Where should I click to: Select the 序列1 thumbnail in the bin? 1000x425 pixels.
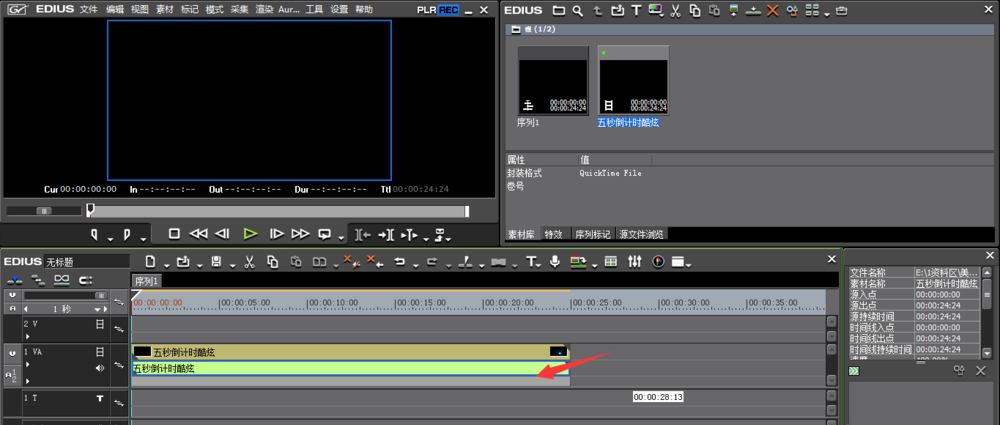(x=552, y=82)
